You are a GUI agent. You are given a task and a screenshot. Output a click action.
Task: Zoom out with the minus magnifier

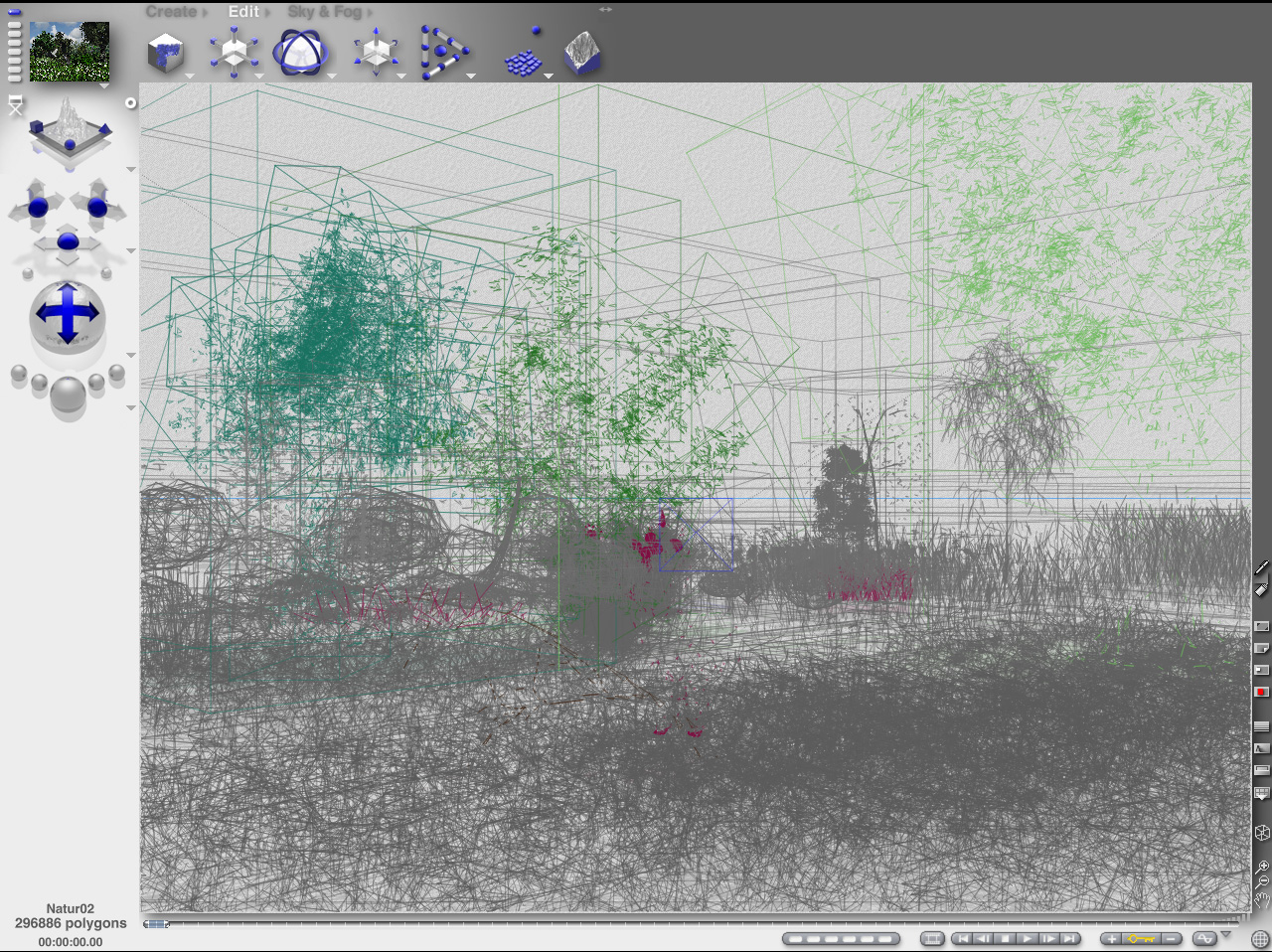click(x=1262, y=882)
